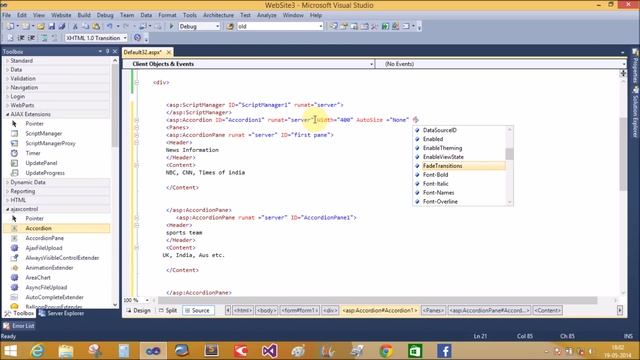This screenshot has height=360, width=640.
Task: Select UpdatePanel in the Toolbox
Action: [x=41, y=163]
